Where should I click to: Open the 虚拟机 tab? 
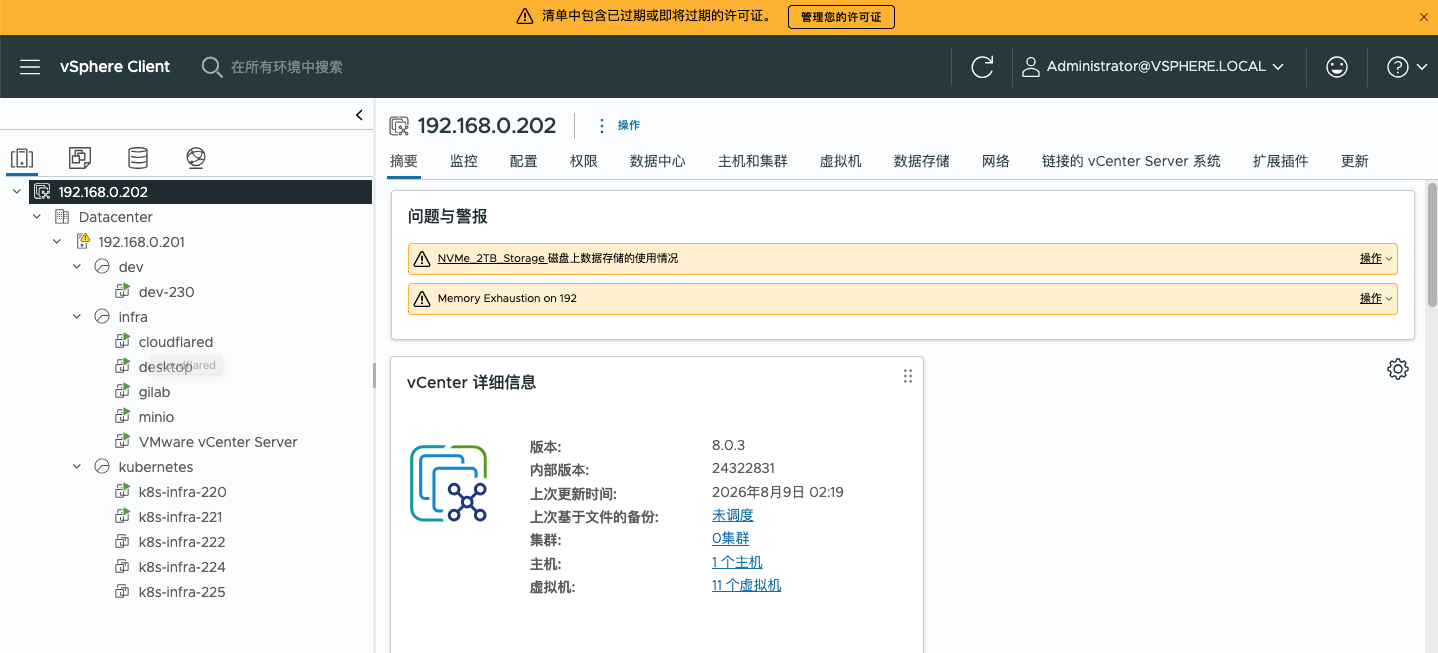(x=841, y=161)
